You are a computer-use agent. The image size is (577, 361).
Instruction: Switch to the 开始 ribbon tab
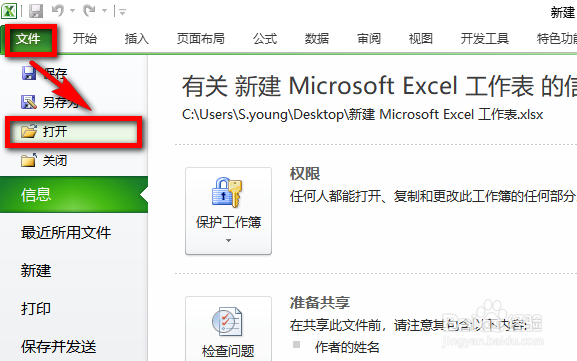(85, 38)
